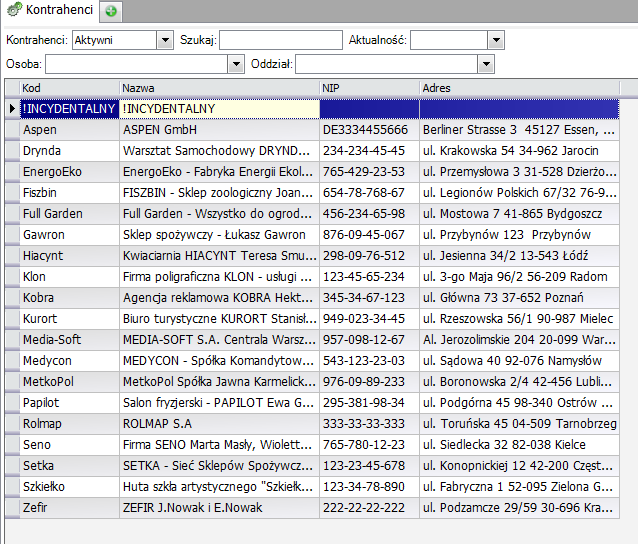Click address ul. Boronowska 2/4 42-456

point(519,382)
